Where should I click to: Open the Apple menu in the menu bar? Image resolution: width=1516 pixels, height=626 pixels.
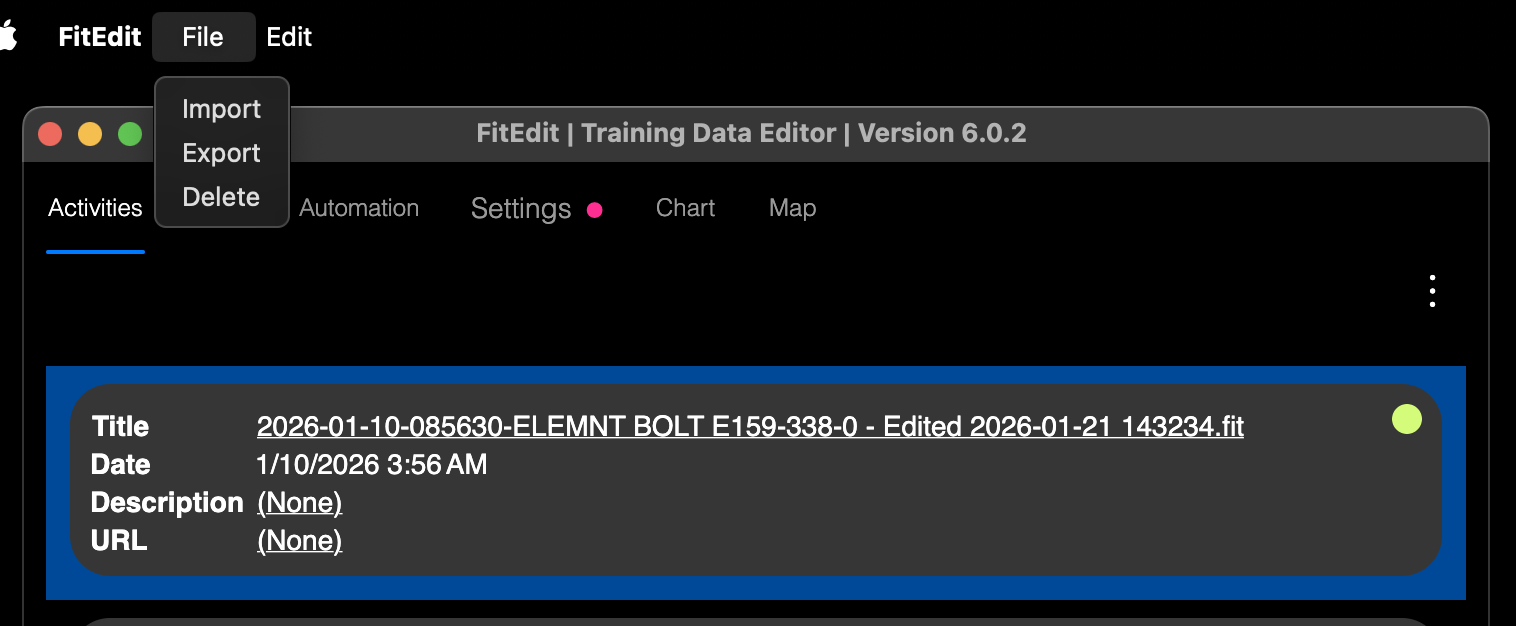[x=11, y=36]
